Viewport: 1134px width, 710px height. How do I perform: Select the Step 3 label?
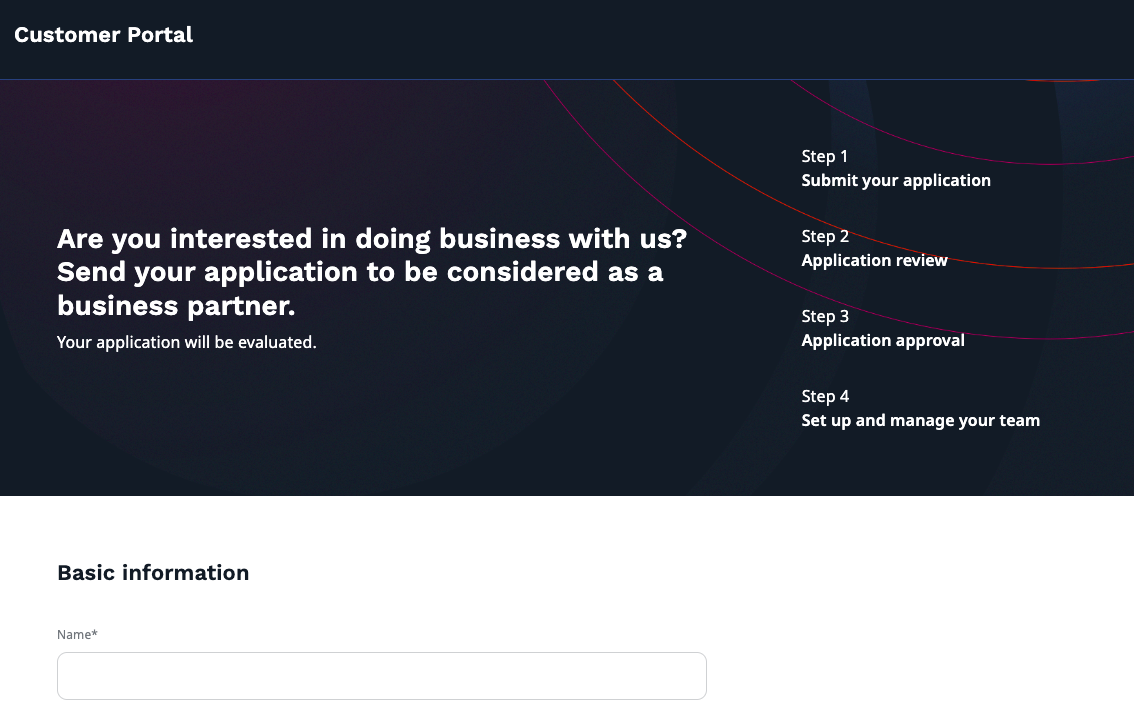click(x=824, y=316)
